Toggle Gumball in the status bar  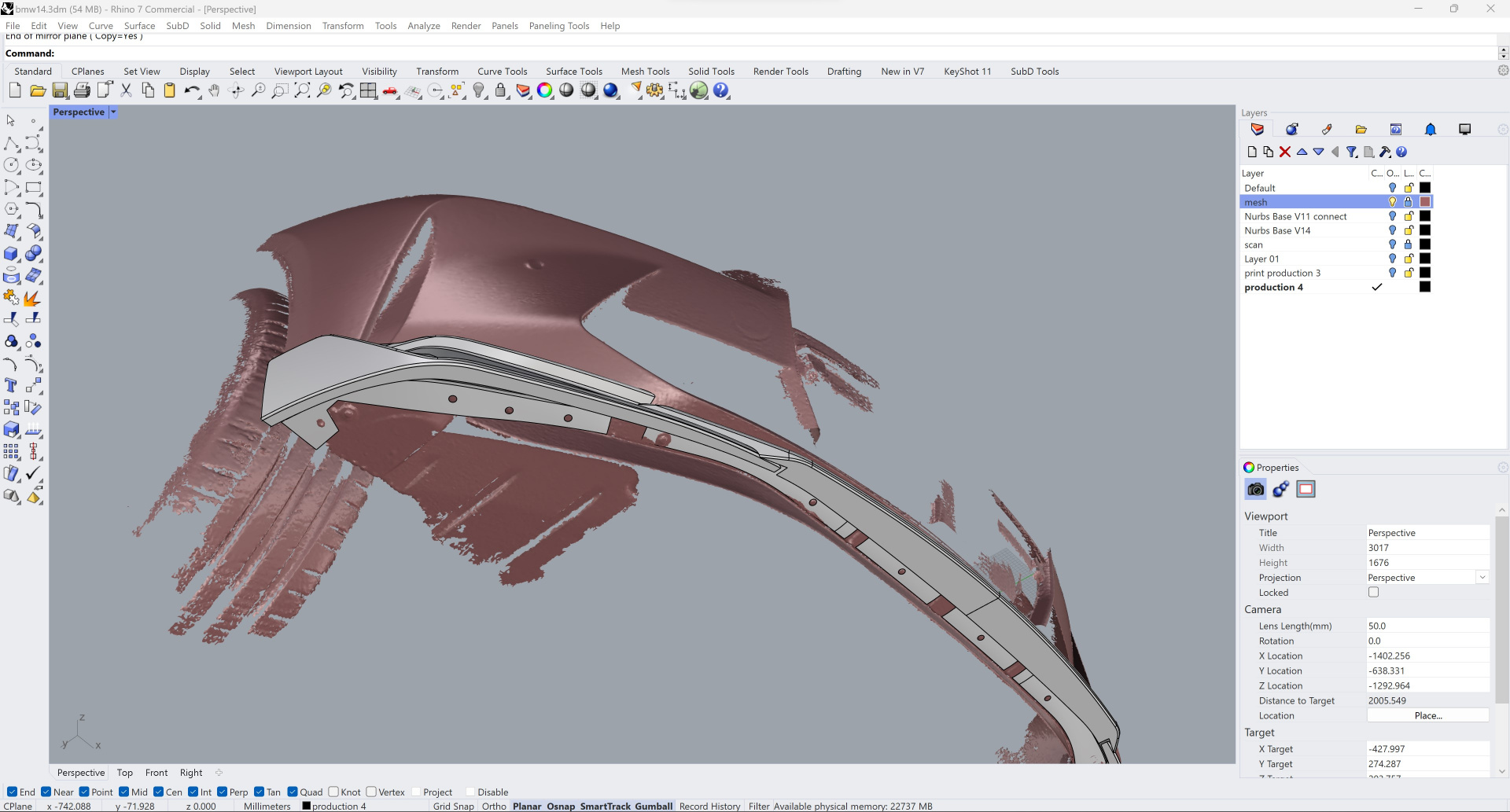coord(654,806)
